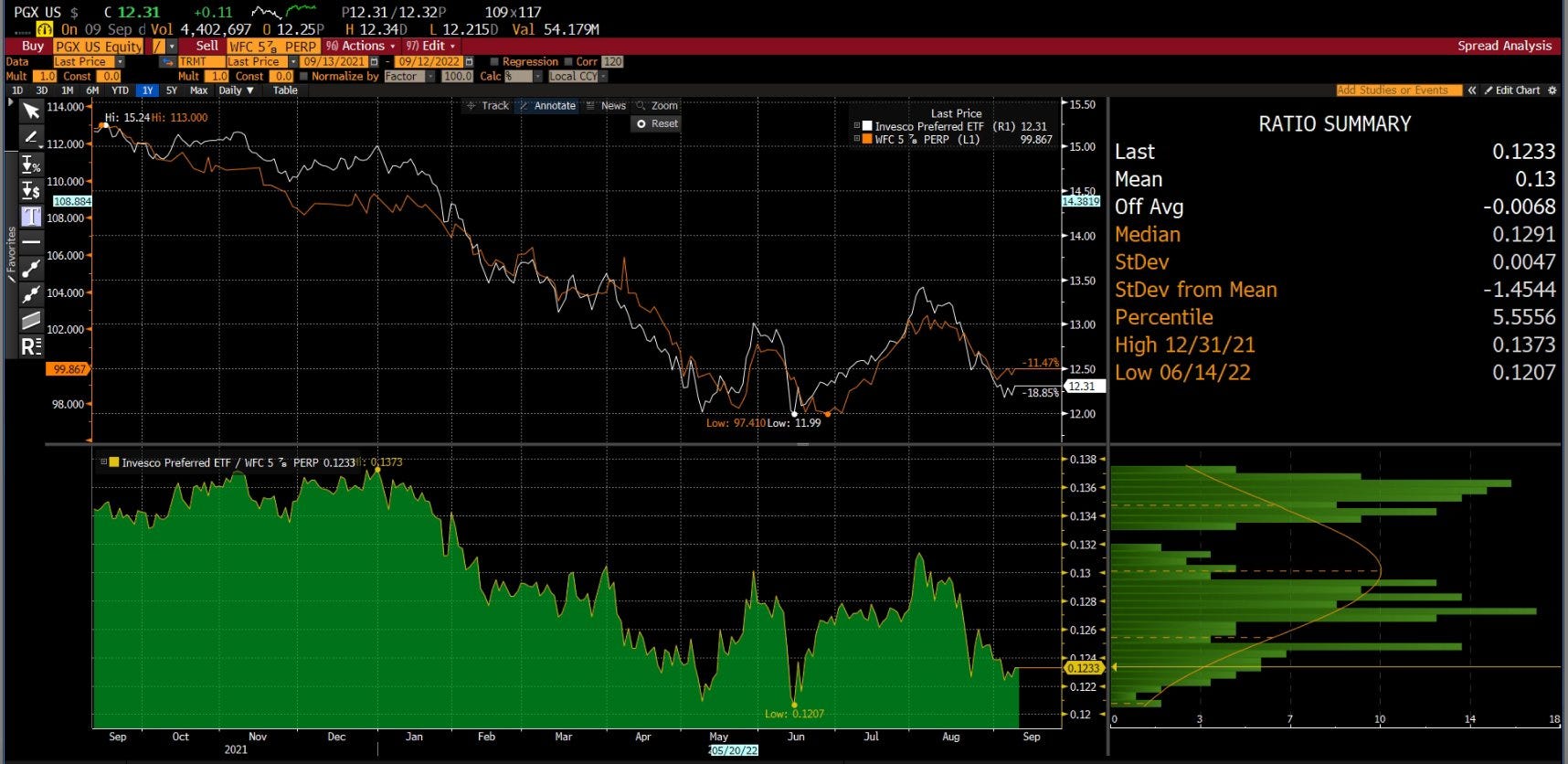Click the PGX US Equity buy field

[x=98, y=46]
